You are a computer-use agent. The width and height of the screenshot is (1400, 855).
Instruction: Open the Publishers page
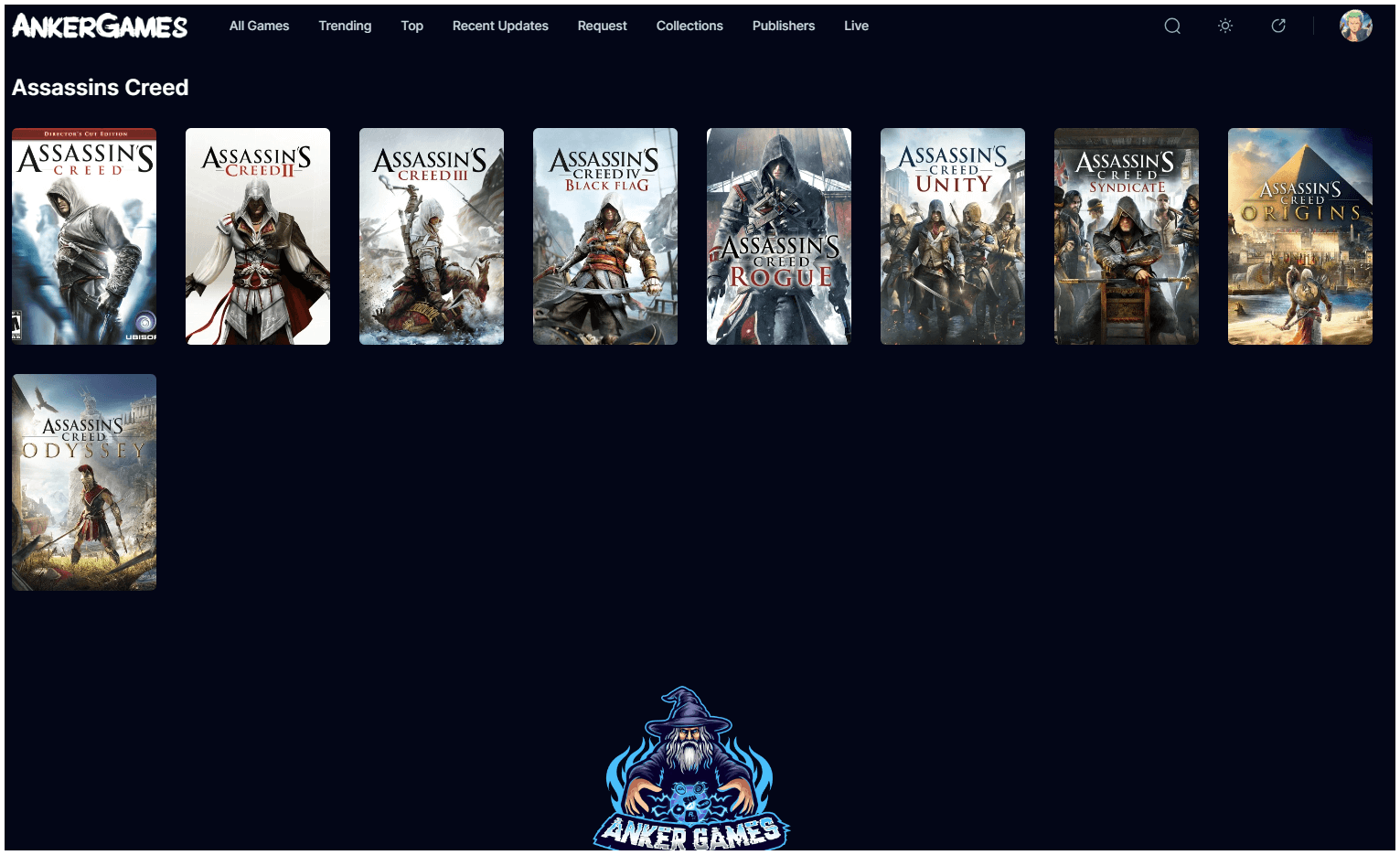pyautogui.click(x=784, y=26)
